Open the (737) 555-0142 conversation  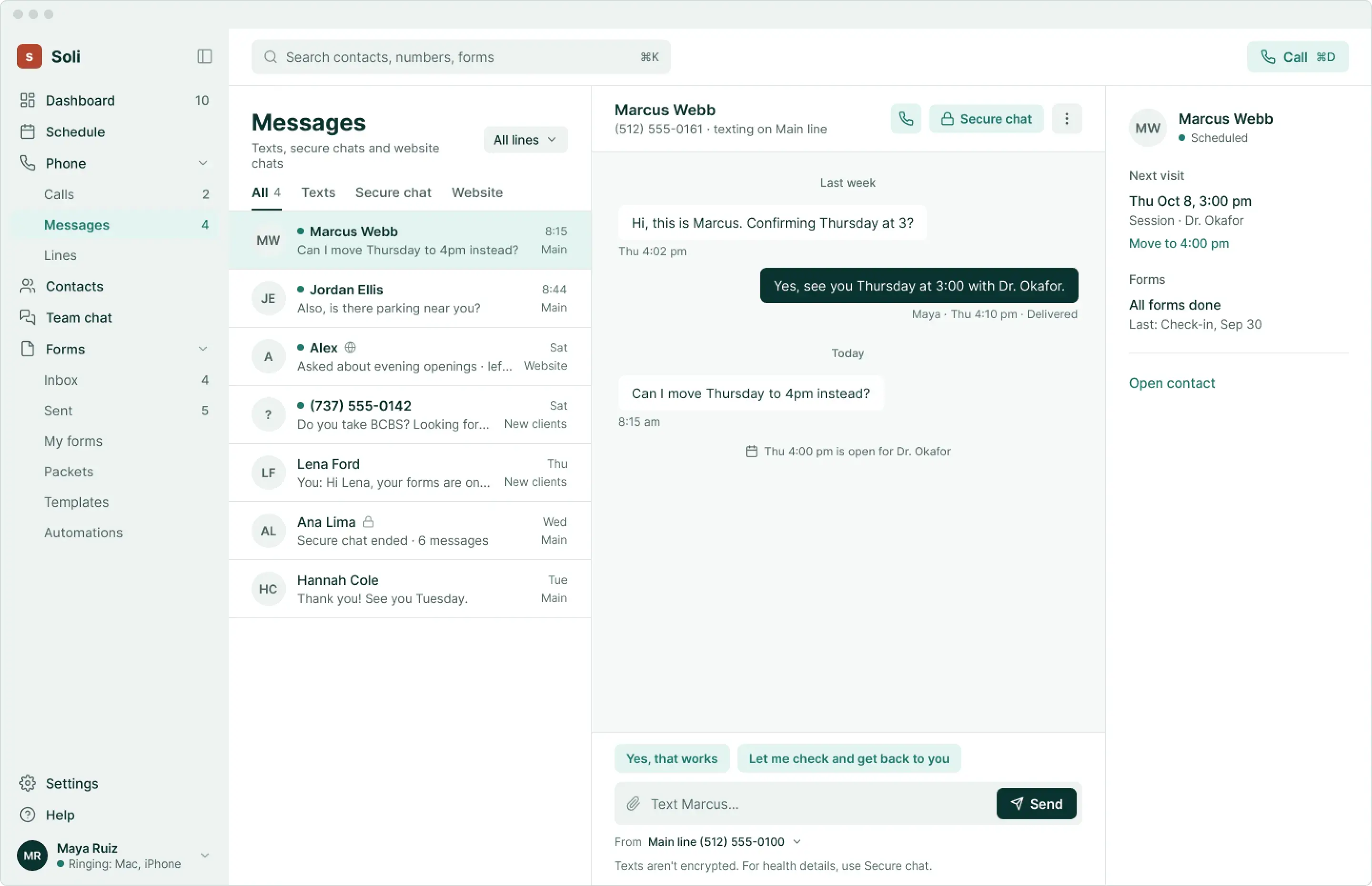410,415
